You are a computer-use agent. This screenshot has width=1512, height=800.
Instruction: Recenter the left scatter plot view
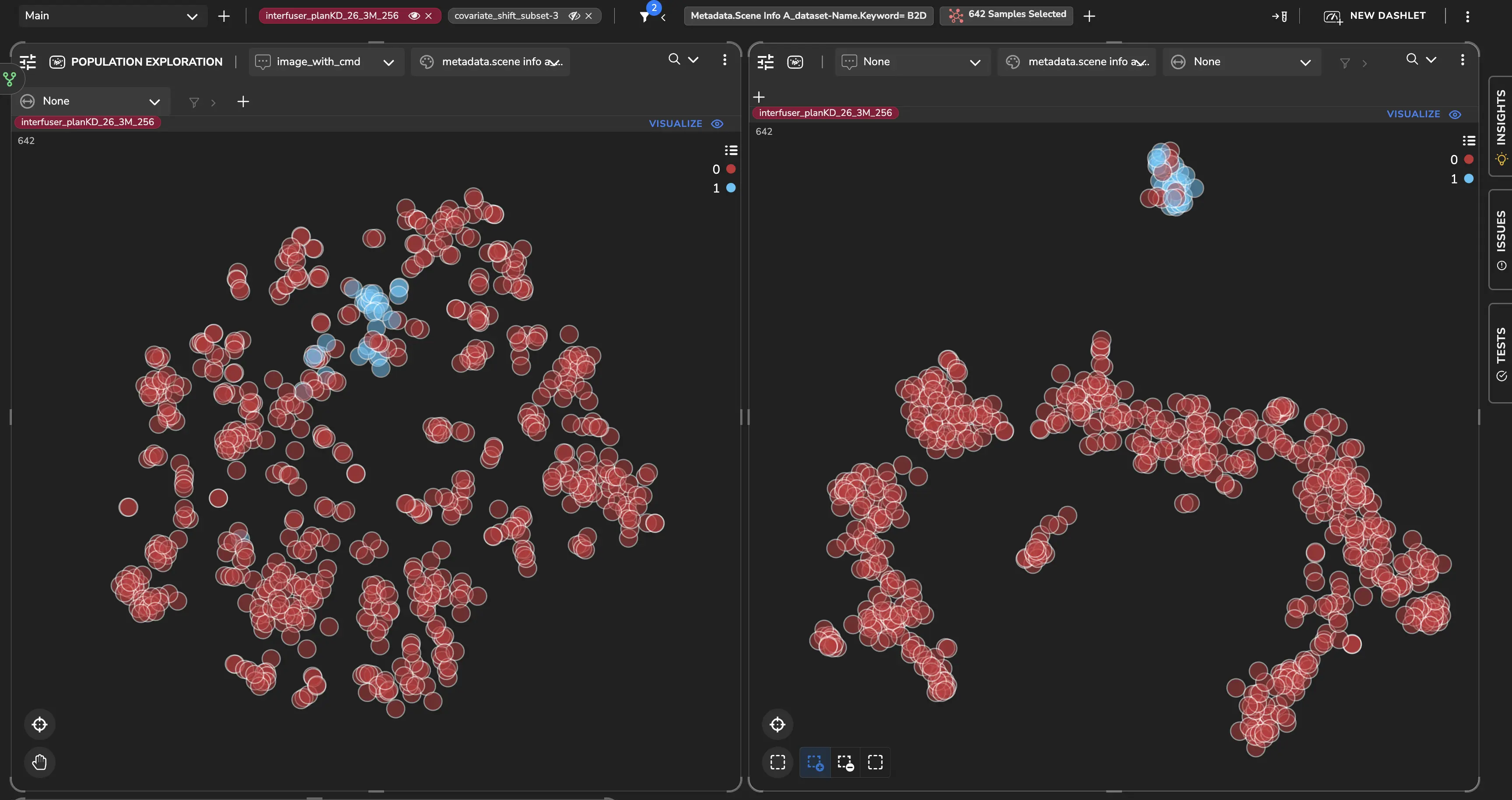tap(39, 724)
